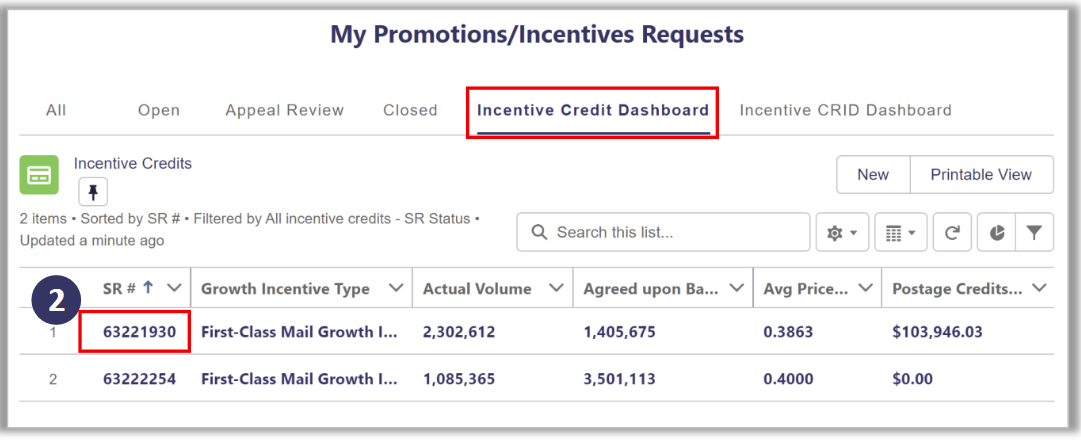Expand Actual Volume column menu
The image size is (1081, 444).
[x=557, y=288]
